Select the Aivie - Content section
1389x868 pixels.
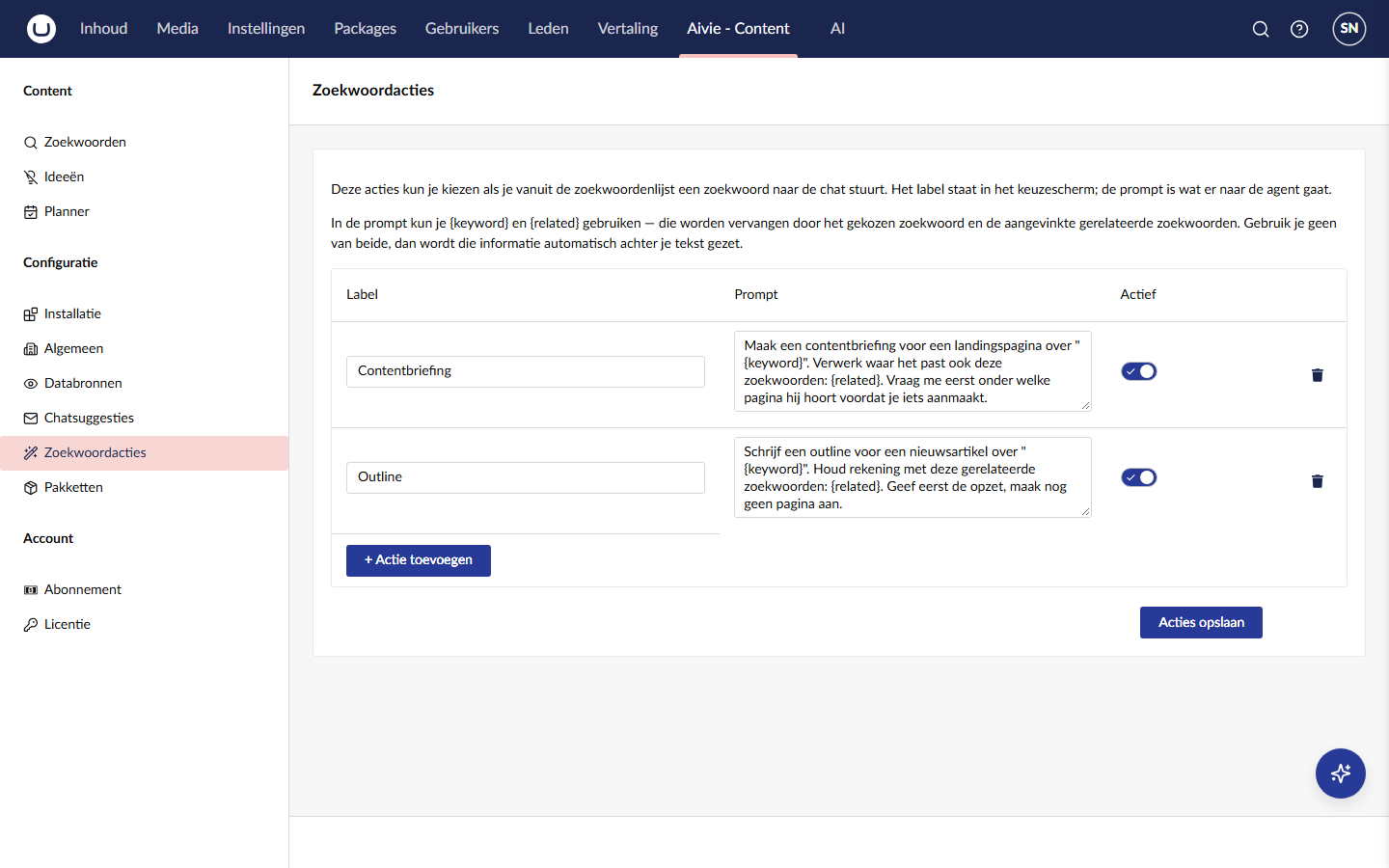point(738,29)
